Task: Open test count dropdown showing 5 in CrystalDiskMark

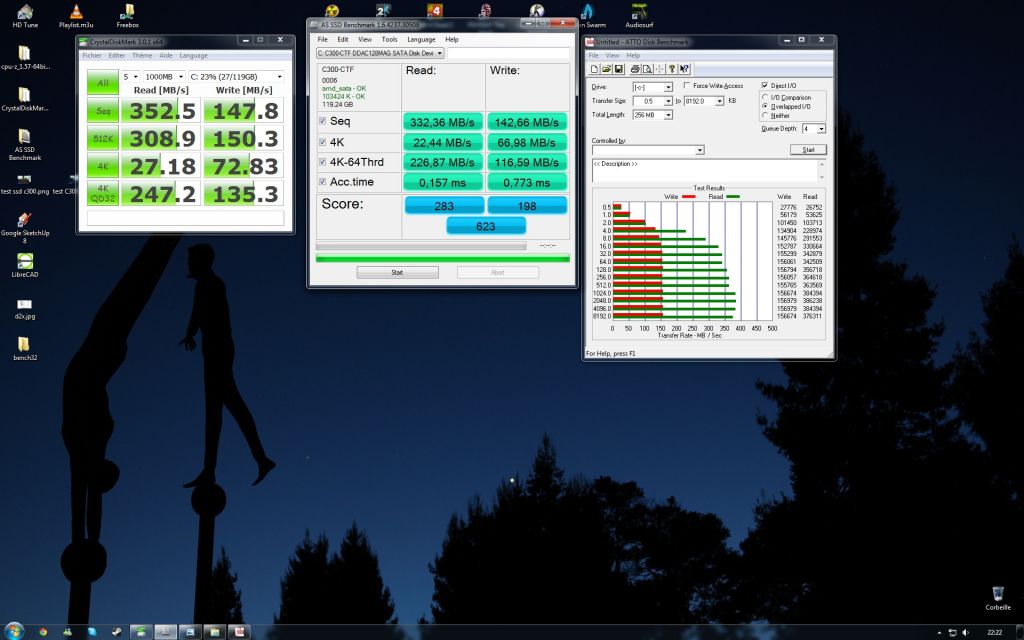Action: coord(131,76)
